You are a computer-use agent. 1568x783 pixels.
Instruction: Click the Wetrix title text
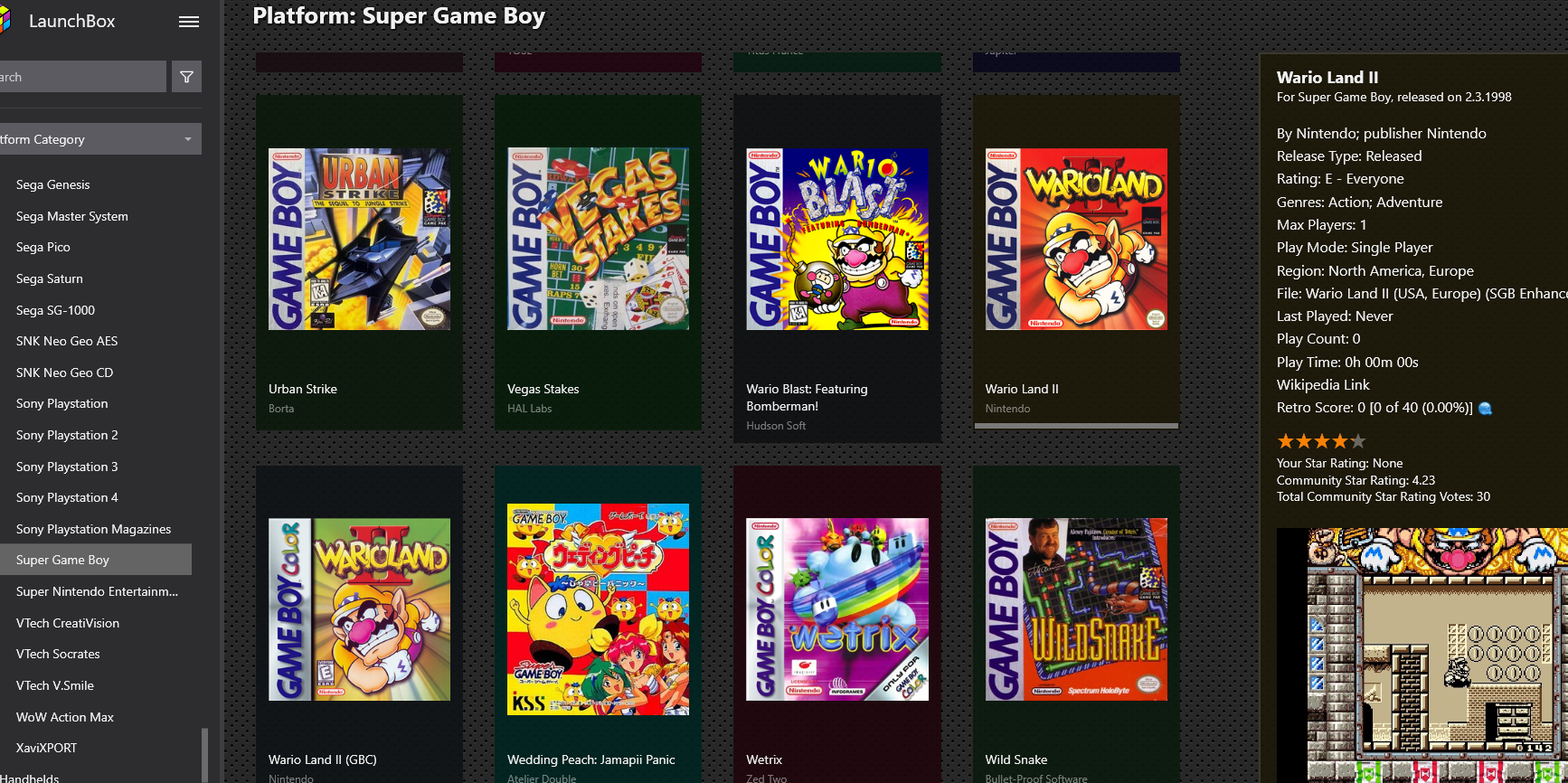click(x=764, y=759)
